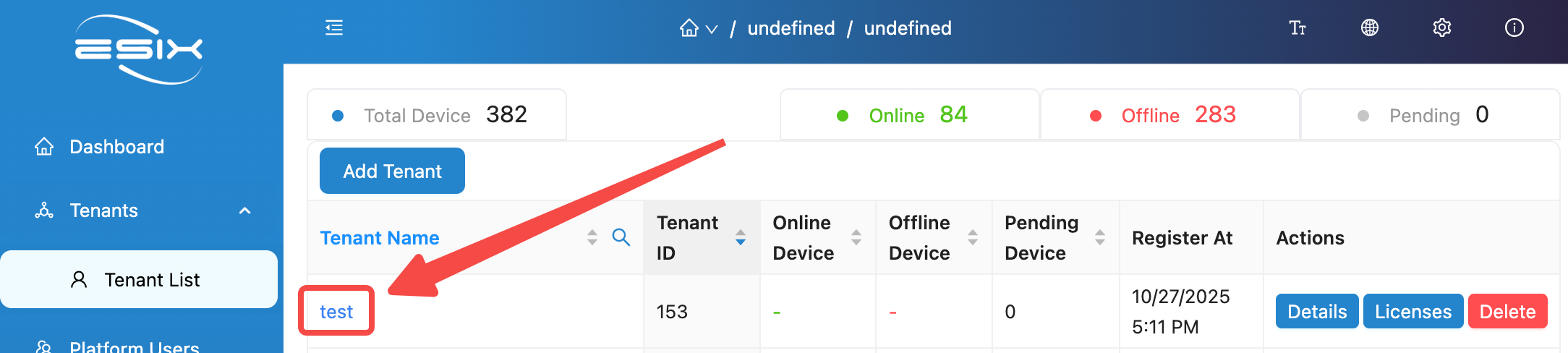Open the settings gear icon
The width and height of the screenshot is (1568, 353).
(1442, 28)
